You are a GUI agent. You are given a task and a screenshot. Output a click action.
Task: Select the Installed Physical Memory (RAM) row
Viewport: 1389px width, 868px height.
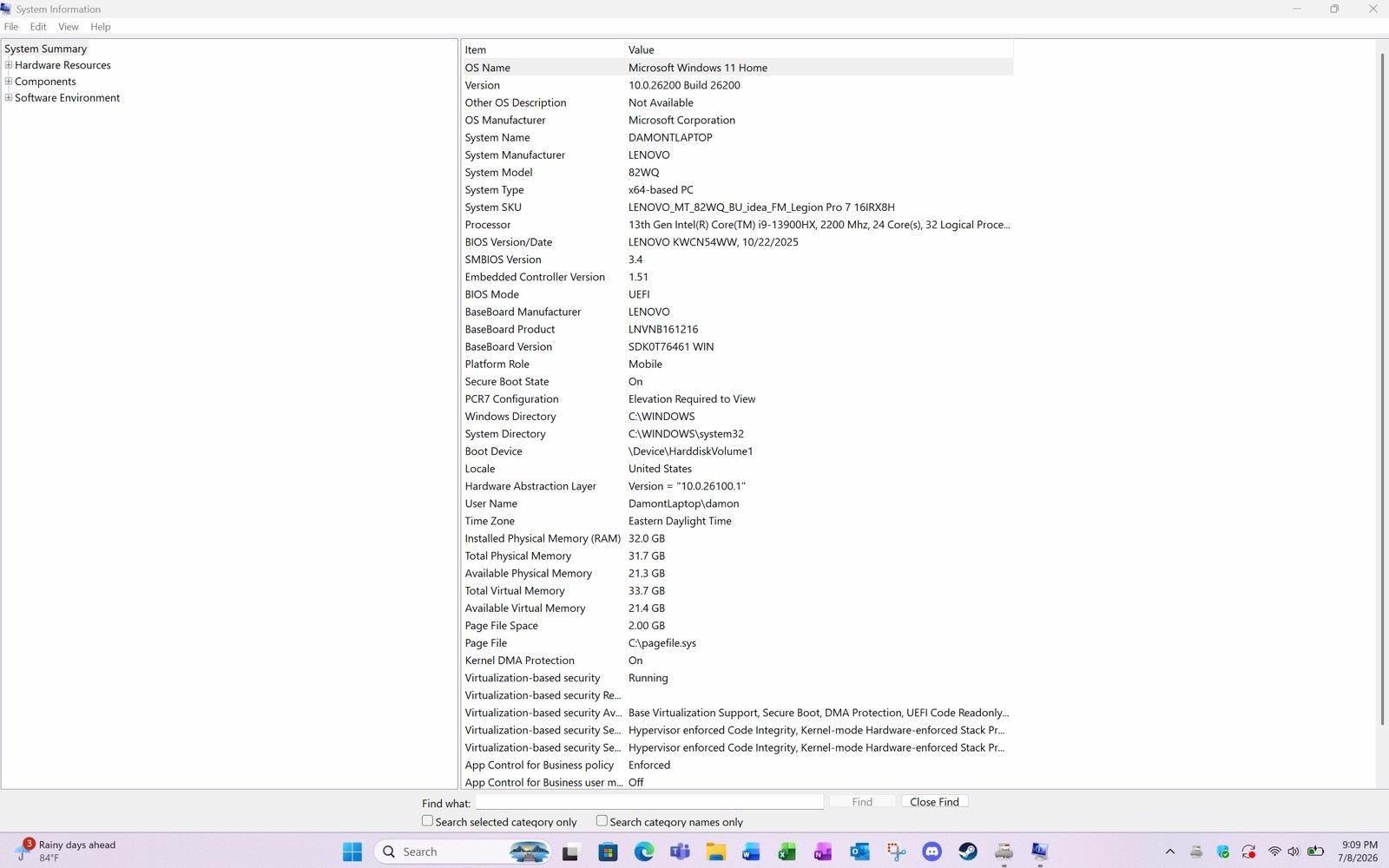(737, 538)
